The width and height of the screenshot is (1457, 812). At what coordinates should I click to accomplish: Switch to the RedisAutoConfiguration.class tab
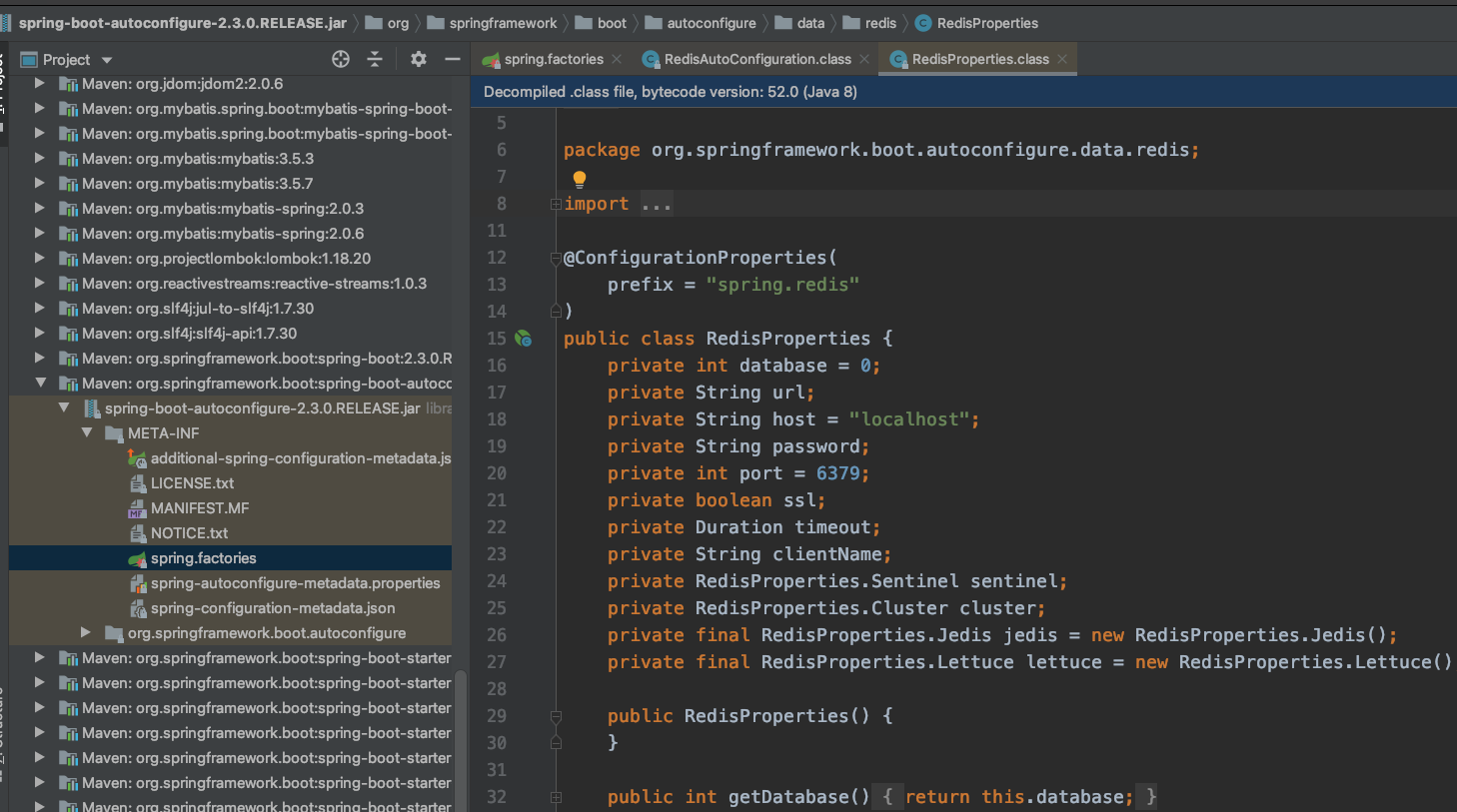(756, 59)
